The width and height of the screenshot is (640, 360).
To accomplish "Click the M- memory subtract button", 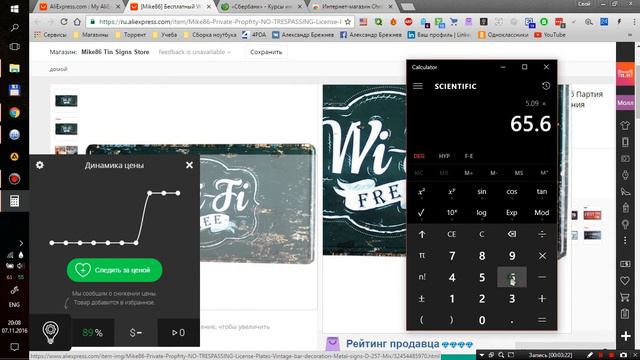I will click(494, 173).
